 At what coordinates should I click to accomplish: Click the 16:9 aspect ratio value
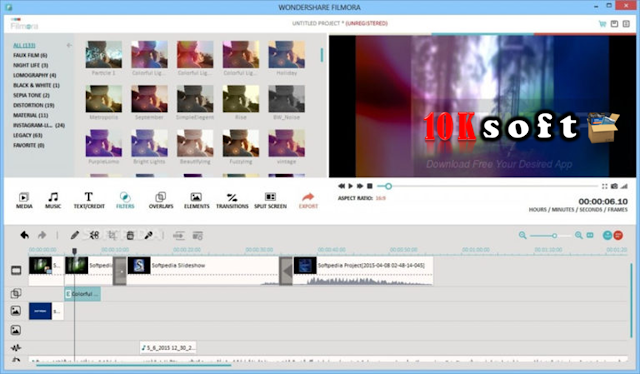[x=380, y=198]
